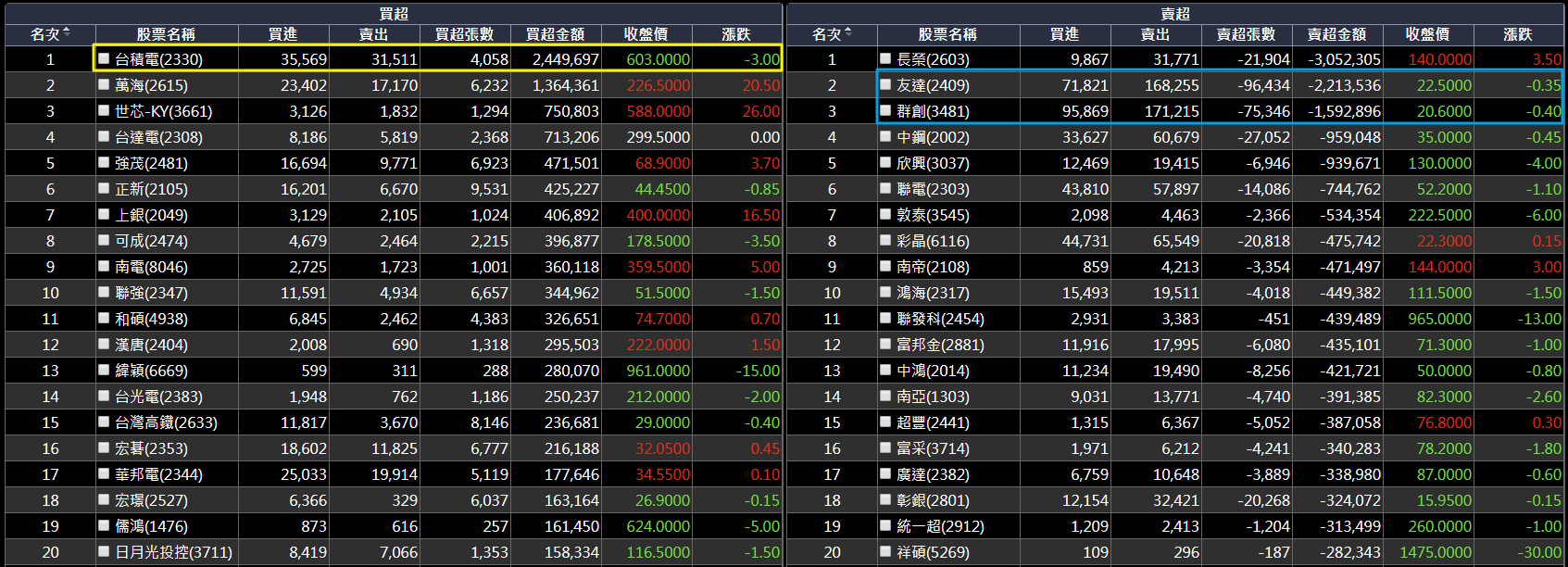Open stock 南帝(2108)
The width and height of the screenshot is (1568, 567).
(933, 267)
